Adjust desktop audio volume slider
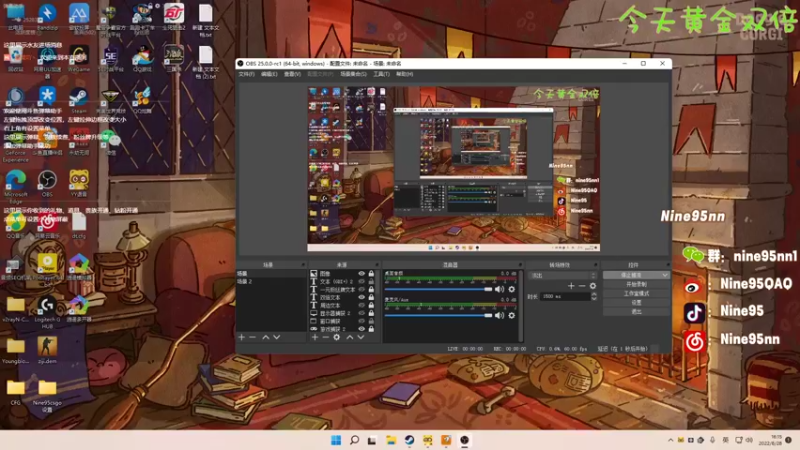Image resolution: width=800 pixels, height=450 pixels. coord(438,289)
